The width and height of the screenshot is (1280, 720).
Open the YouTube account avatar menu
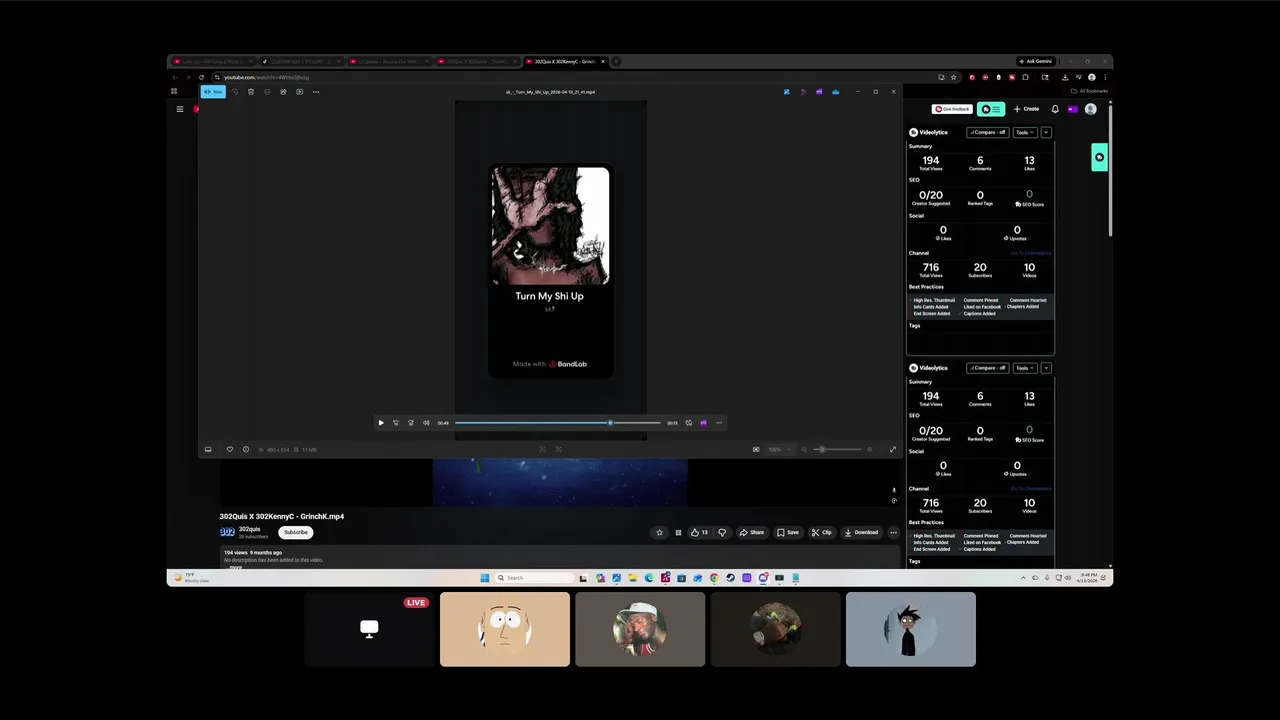(1091, 109)
